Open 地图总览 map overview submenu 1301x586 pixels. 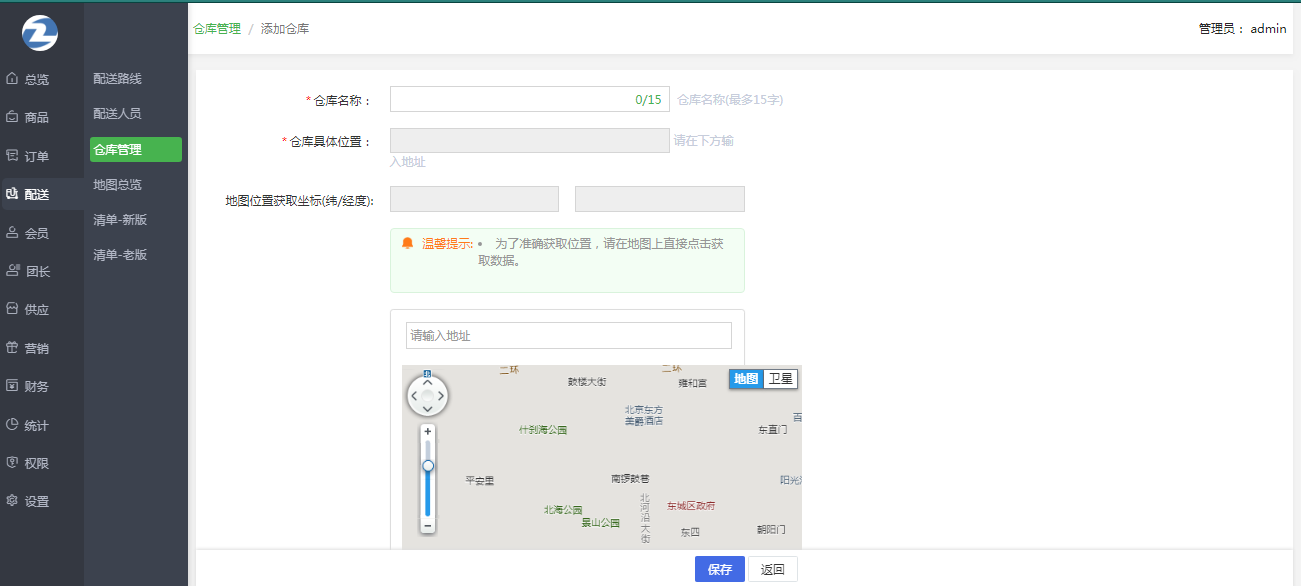[117, 185]
